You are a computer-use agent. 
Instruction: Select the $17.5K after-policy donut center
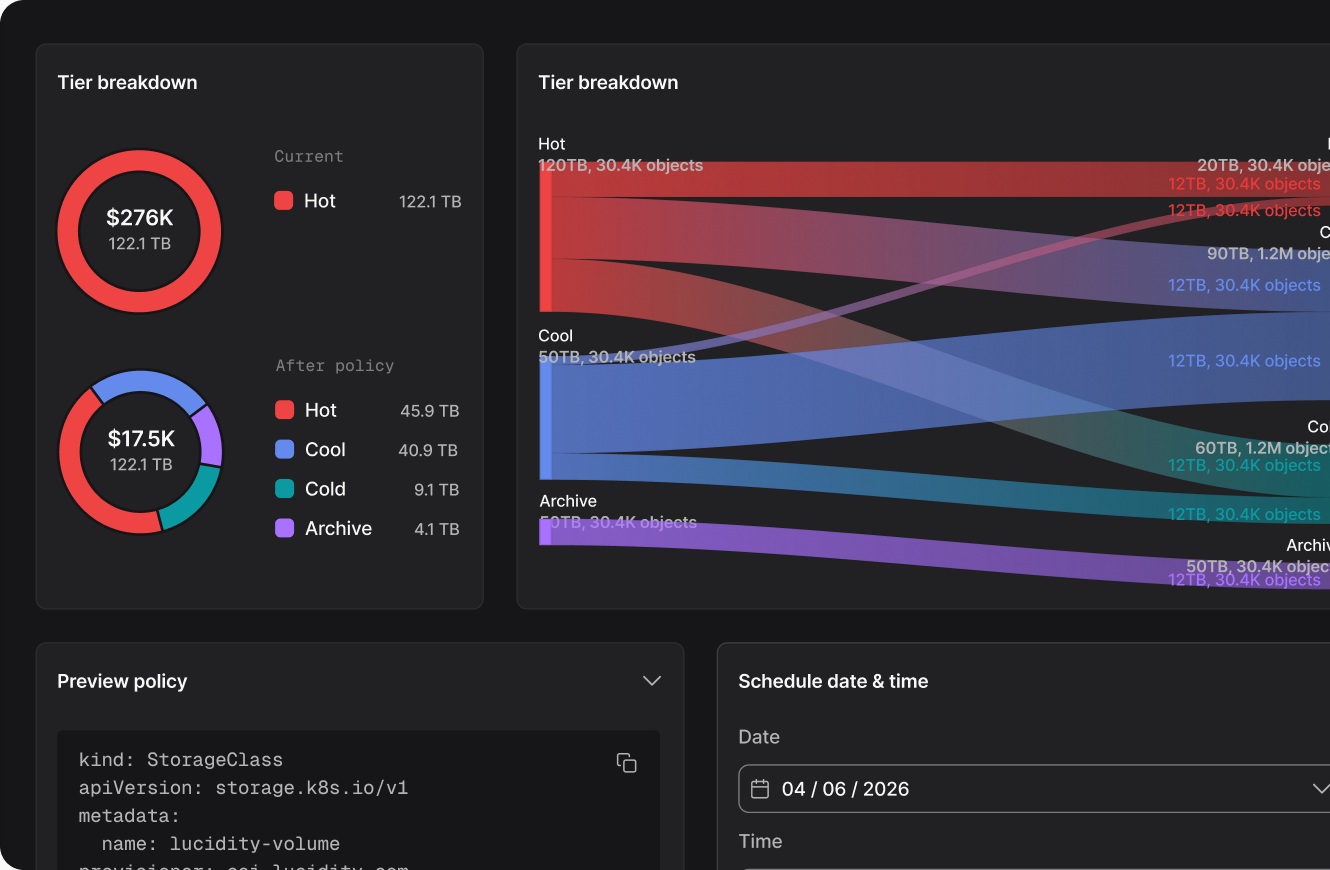(141, 450)
